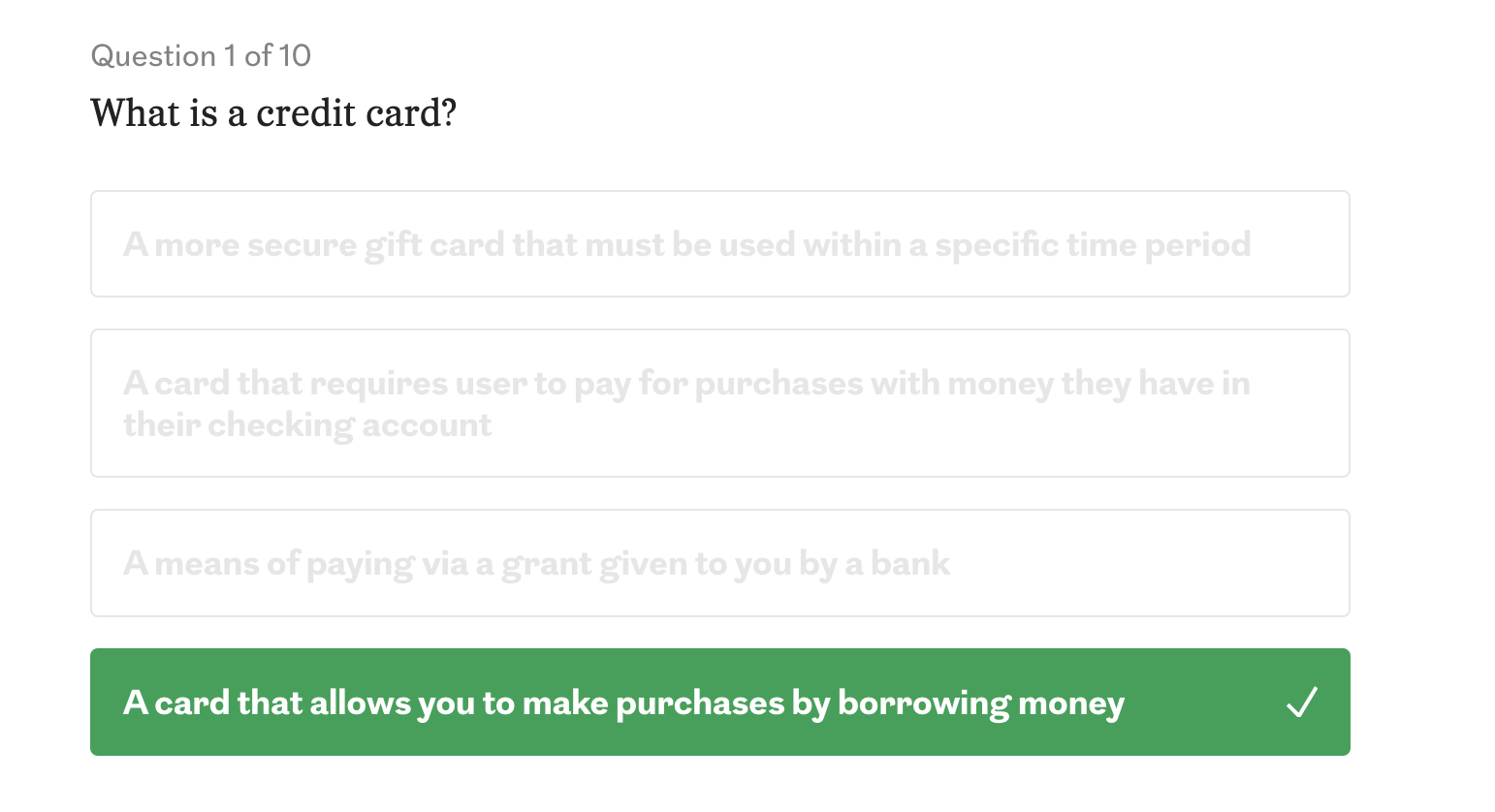This screenshot has width=1495, height=812.
Task: Select the option about paying from checking account
Action: point(719,403)
